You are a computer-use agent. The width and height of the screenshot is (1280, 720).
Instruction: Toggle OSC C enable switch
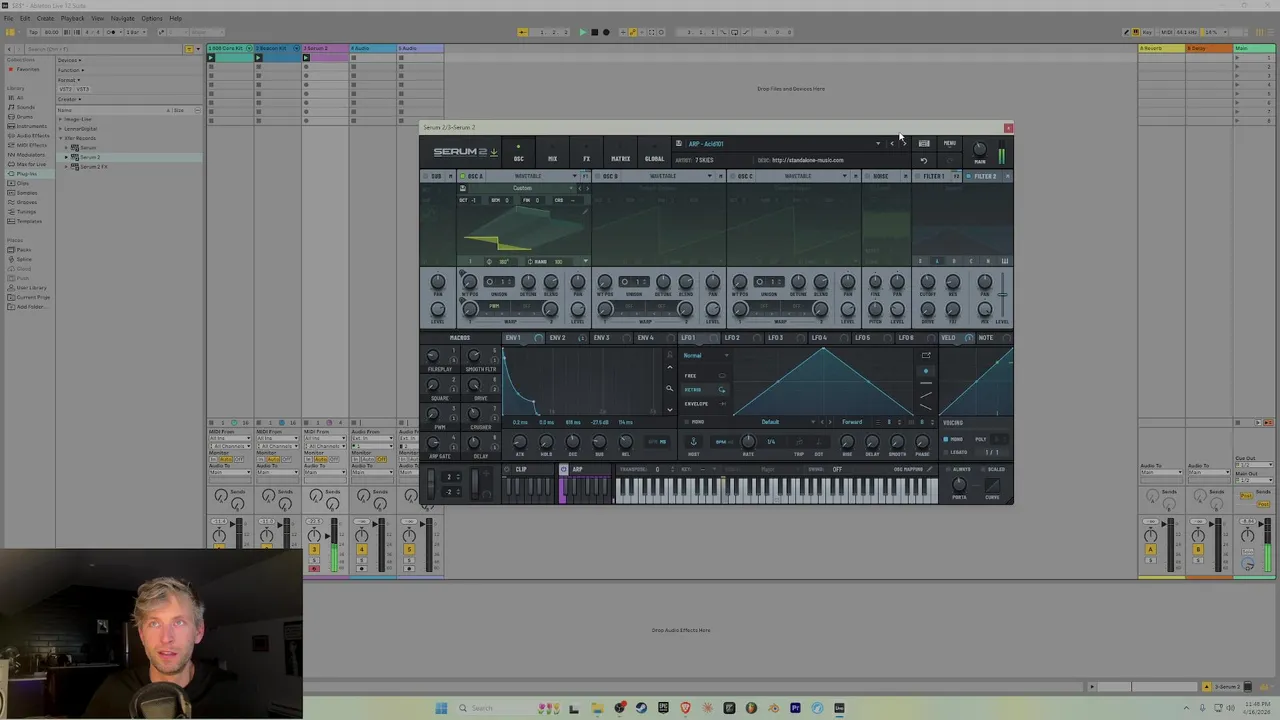(x=733, y=176)
